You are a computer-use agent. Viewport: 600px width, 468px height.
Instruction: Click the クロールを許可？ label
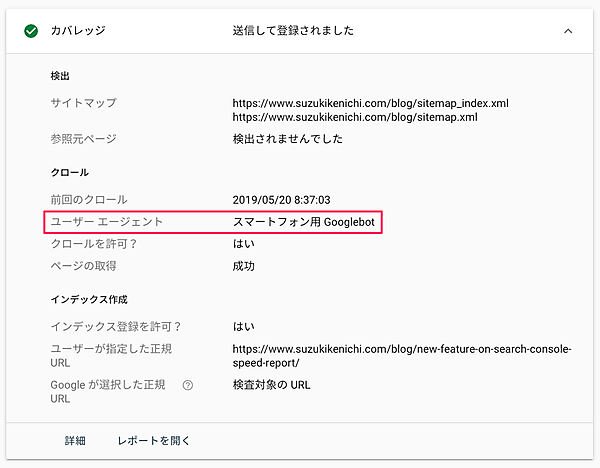point(94,244)
